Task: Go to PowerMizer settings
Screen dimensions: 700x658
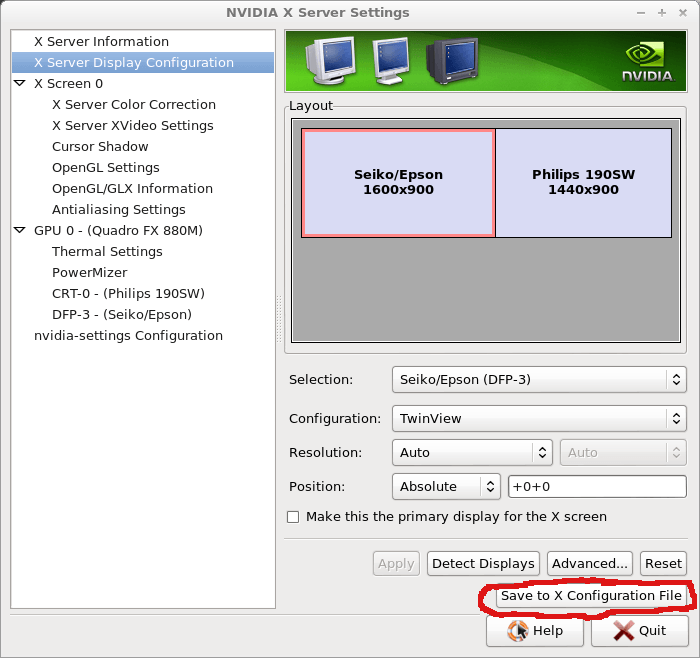Action: click(x=89, y=273)
